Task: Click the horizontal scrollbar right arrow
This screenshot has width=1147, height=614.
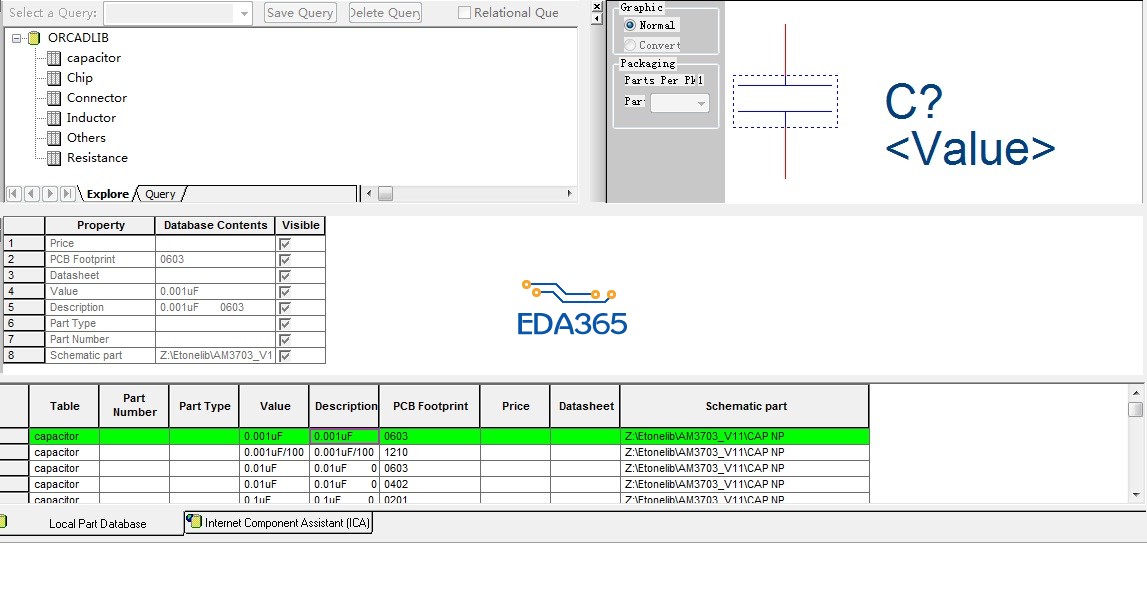Action: tap(569, 194)
